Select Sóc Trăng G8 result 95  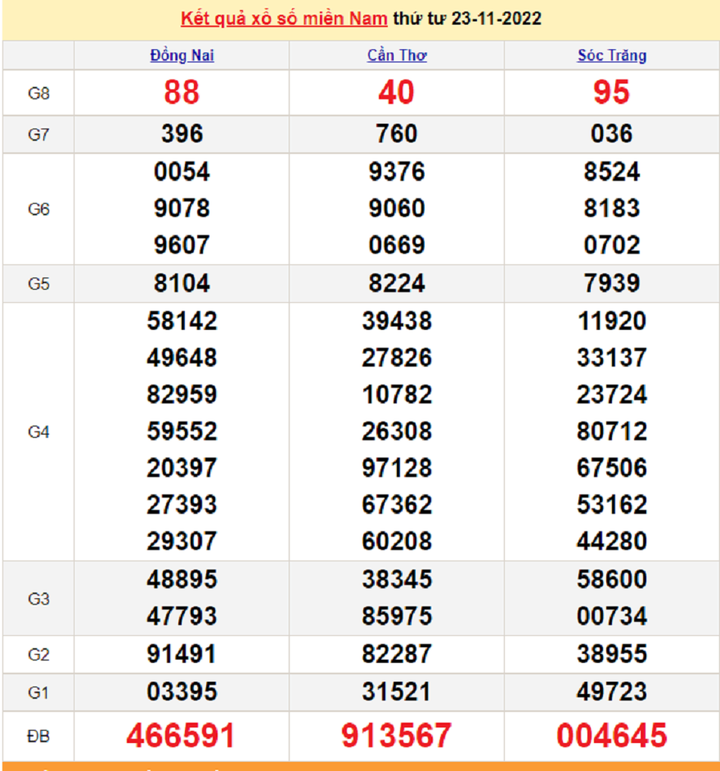[x=611, y=92]
